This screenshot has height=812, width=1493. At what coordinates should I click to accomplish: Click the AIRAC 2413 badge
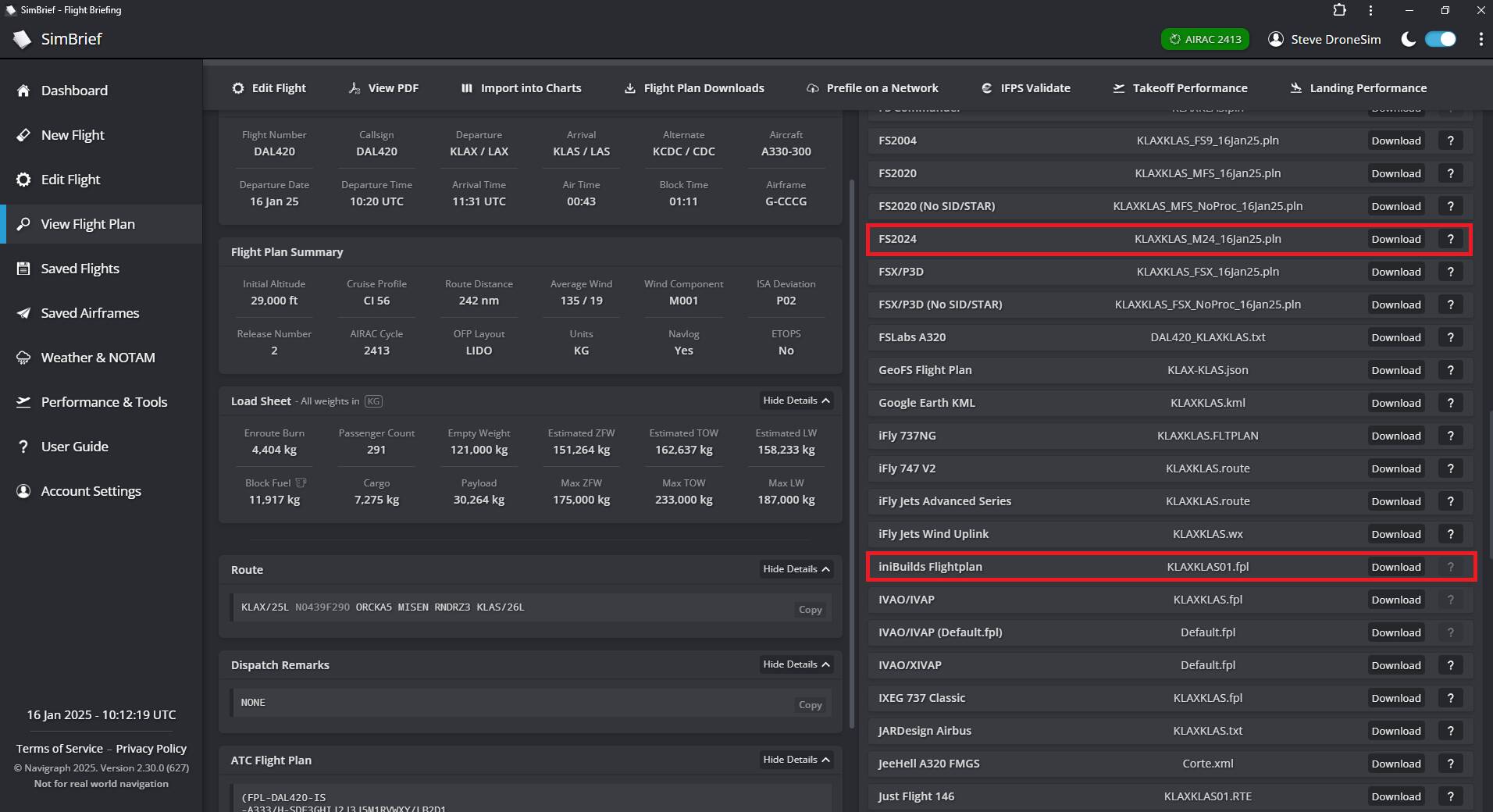tap(1205, 39)
